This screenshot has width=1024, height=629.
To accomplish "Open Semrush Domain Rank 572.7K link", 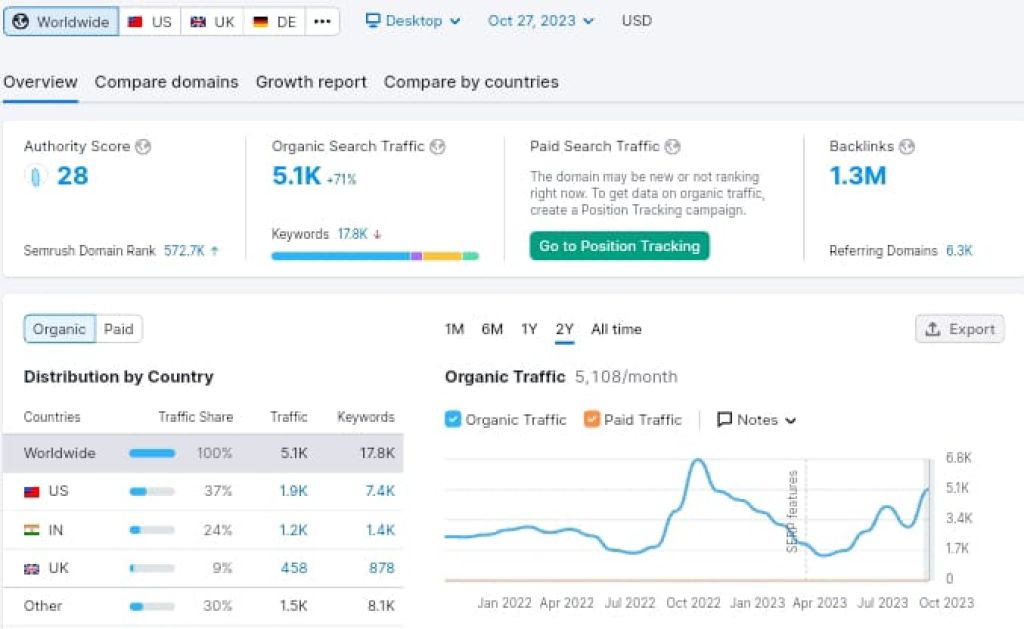I will (x=184, y=250).
